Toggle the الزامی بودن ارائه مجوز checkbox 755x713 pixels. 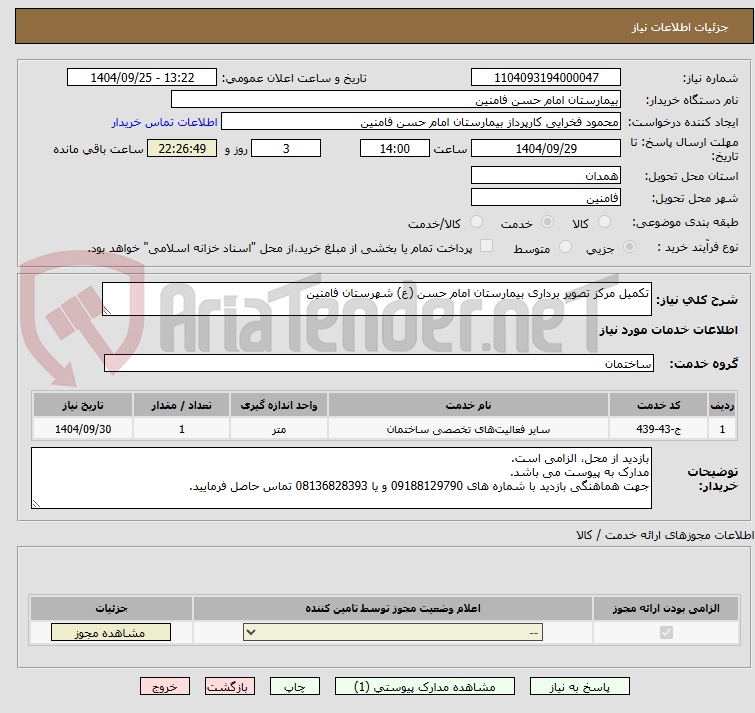[666, 632]
